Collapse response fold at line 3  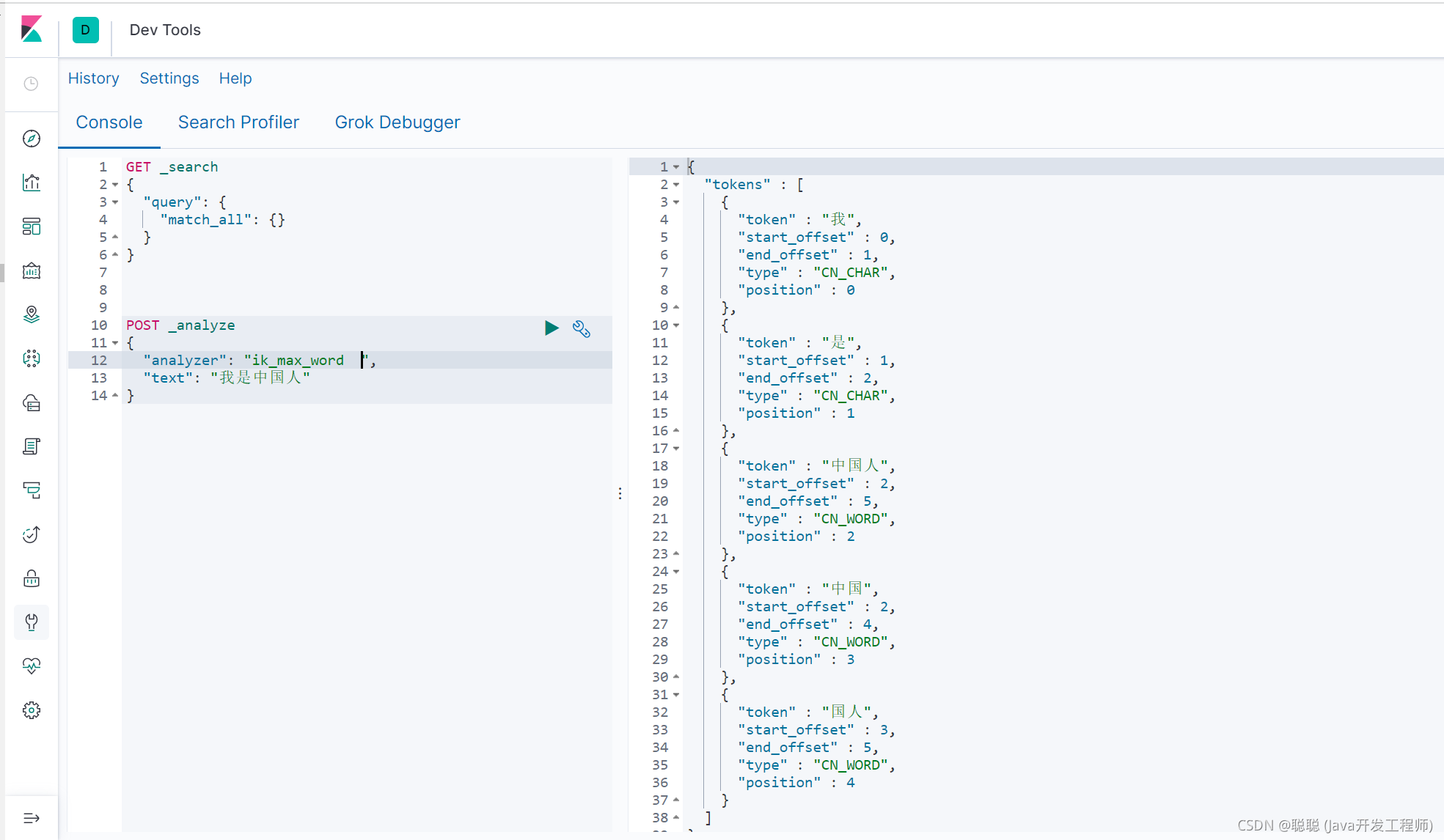(676, 202)
